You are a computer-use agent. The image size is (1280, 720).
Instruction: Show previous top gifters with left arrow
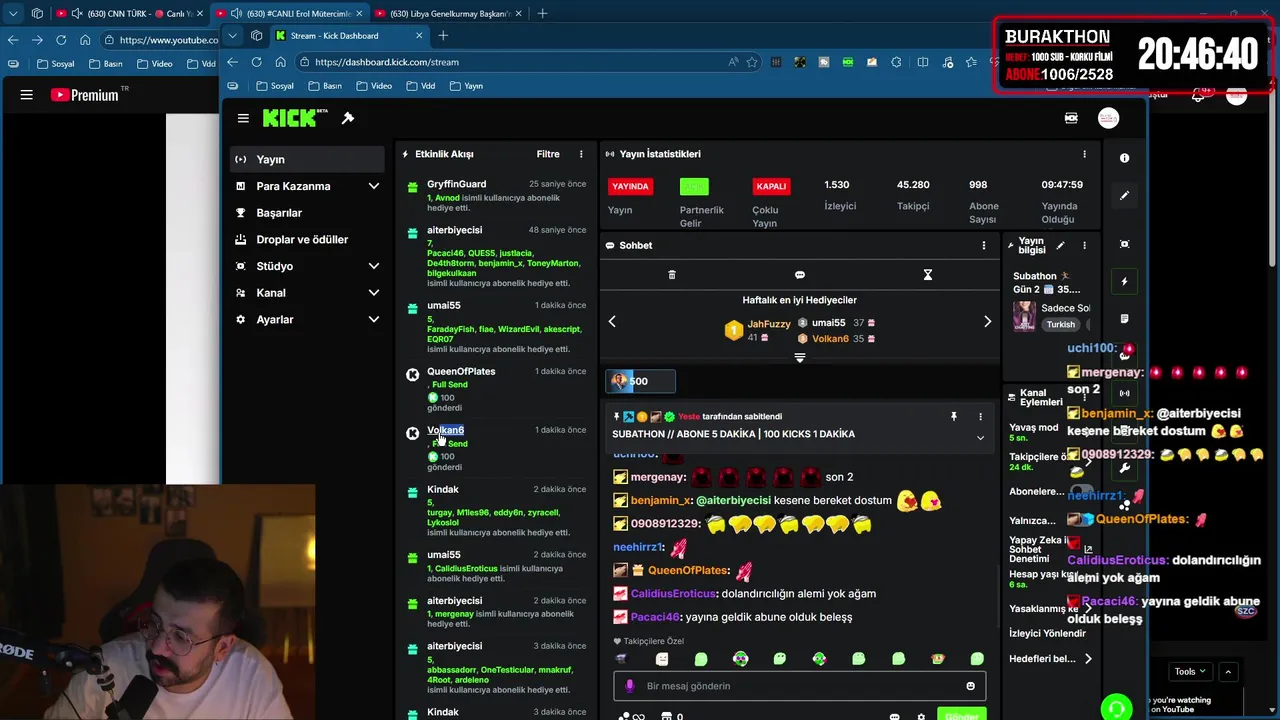(x=612, y=321)
